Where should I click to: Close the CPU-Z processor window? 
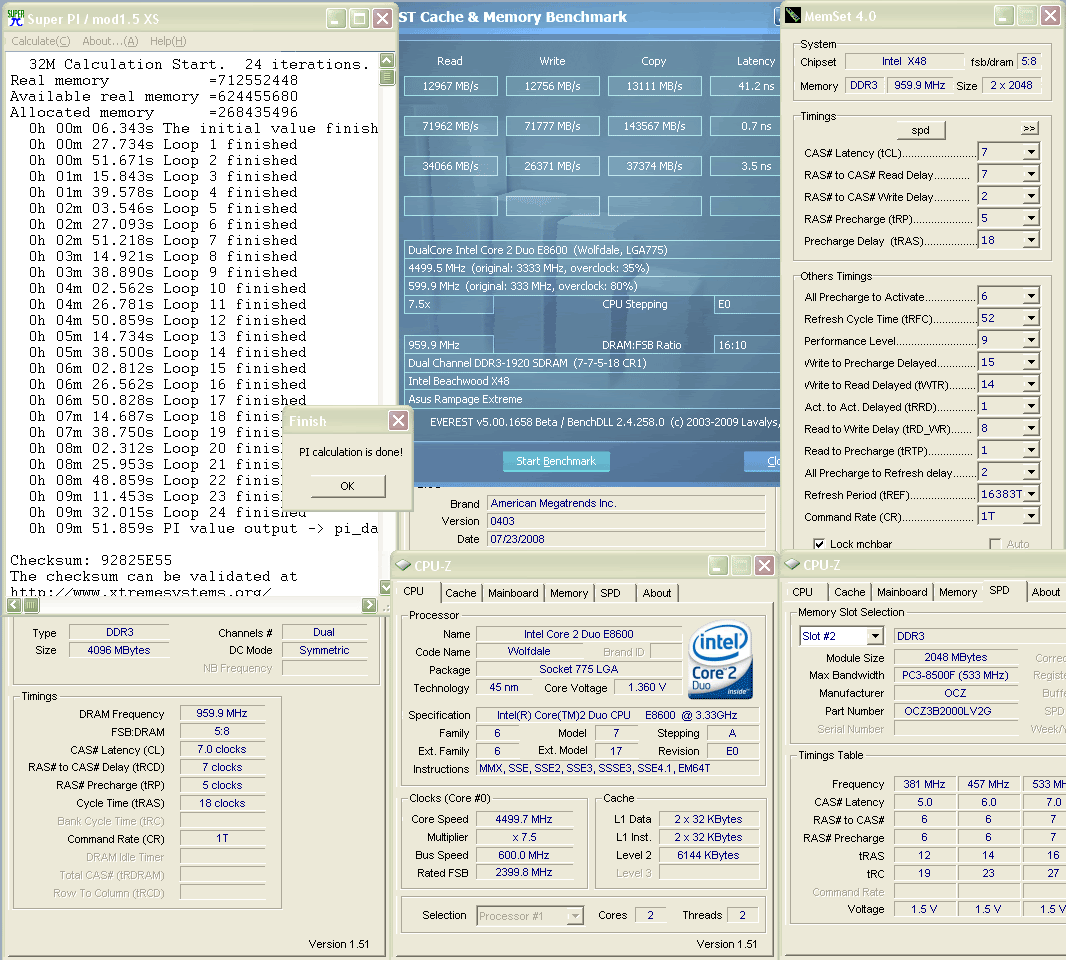pyautogui.click(x=764, y=565)
